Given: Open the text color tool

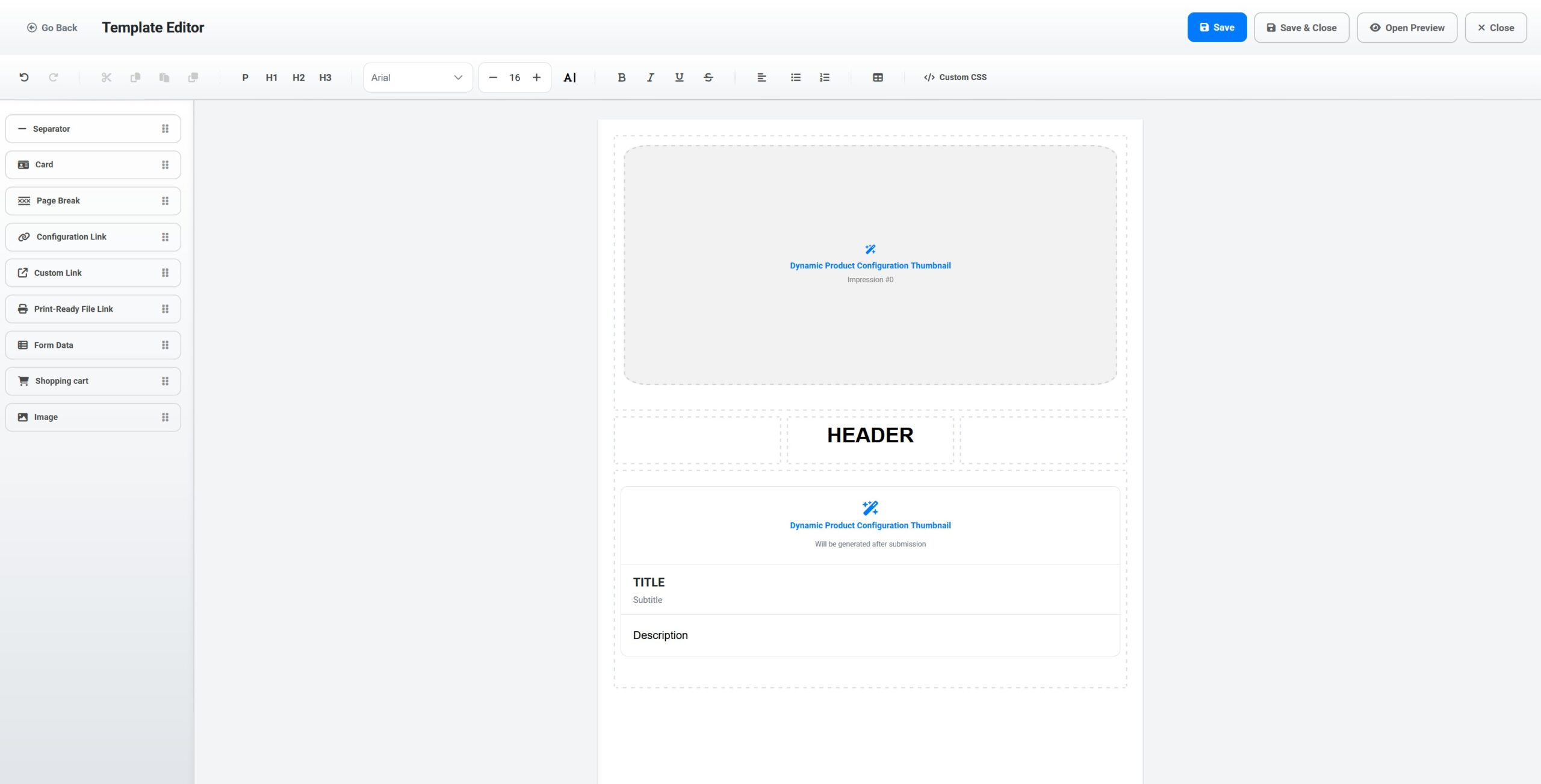Looking at the screenshot, I should coord(569,77).
